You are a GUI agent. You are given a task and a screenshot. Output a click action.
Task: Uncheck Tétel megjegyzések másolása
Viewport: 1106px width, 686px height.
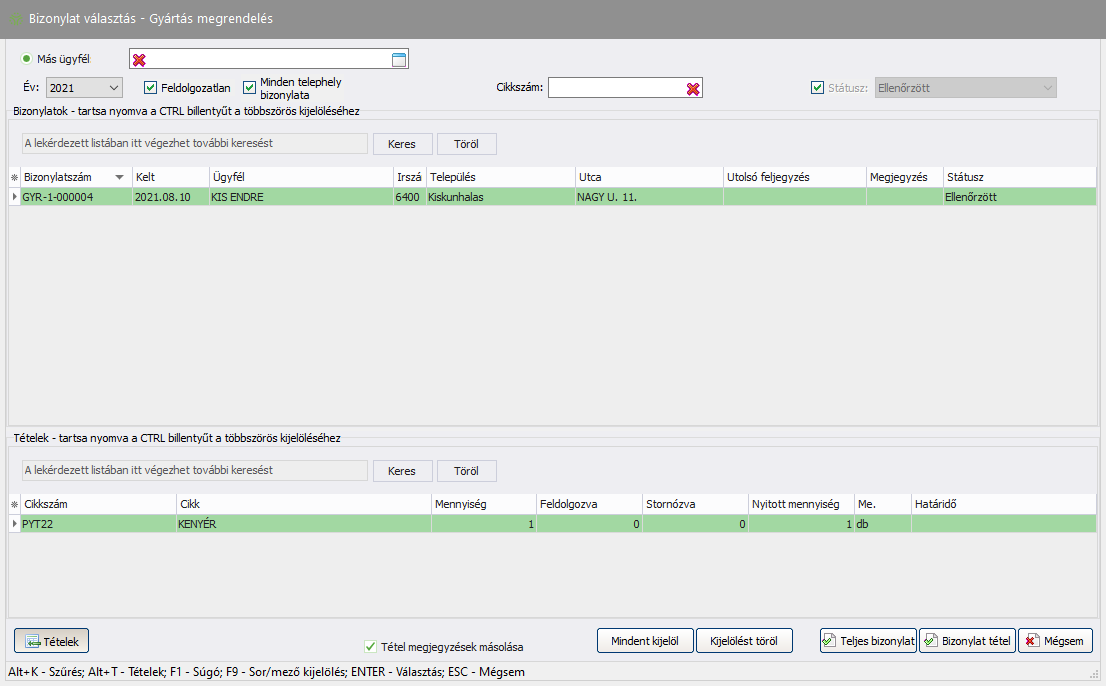pos(371,647)
